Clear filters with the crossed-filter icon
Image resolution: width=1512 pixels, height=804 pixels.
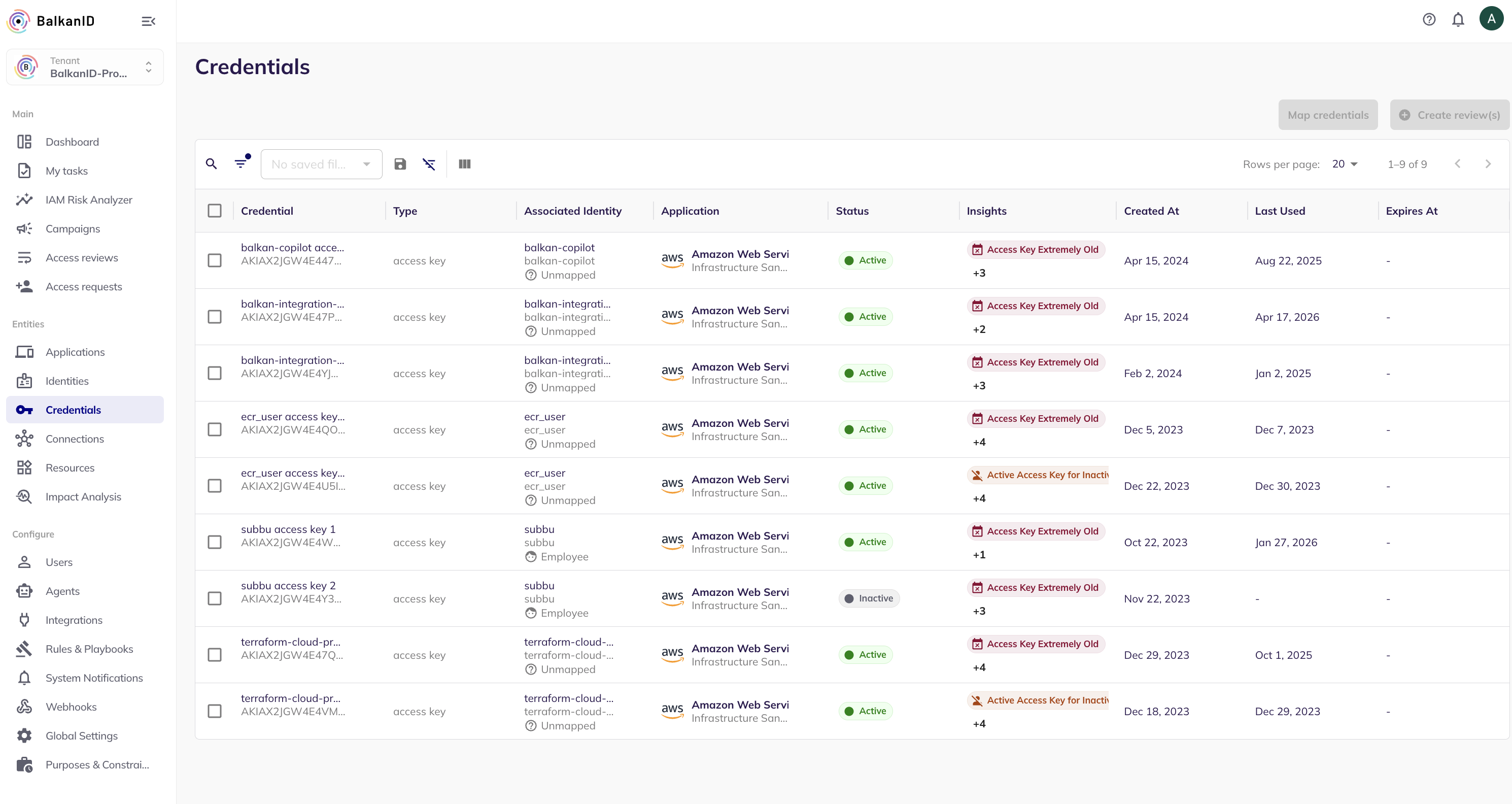[x=429, y=164]
